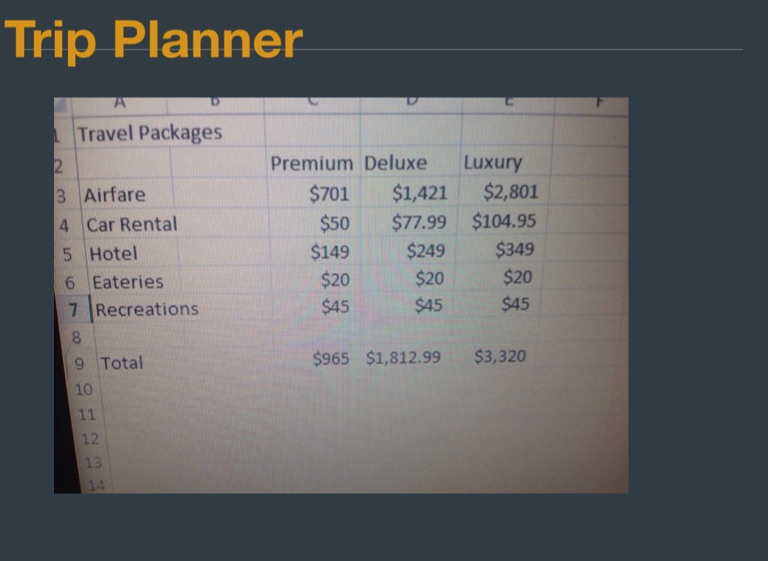Click the $2,801 Luxury airfare cell

click(x=510, y=191)
